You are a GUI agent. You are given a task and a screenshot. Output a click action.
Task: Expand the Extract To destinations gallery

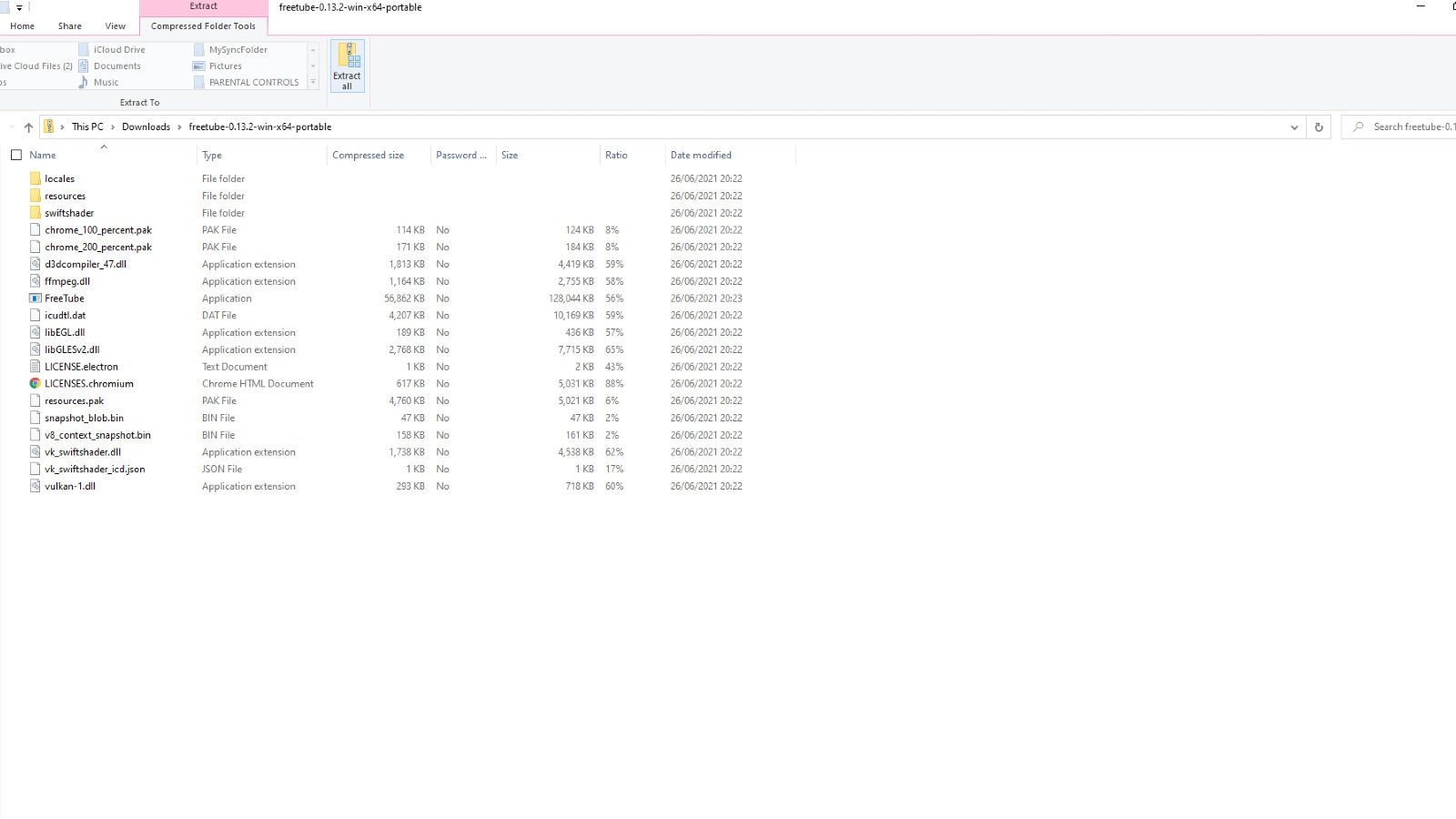click(x=313, y=83)
